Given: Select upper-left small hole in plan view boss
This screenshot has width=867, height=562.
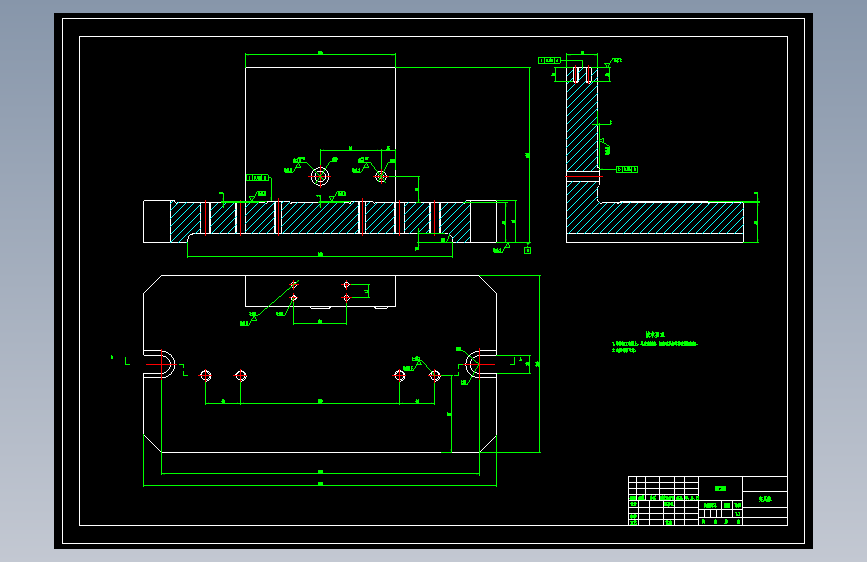Looking at the screenshot, I should click(294, 285).
